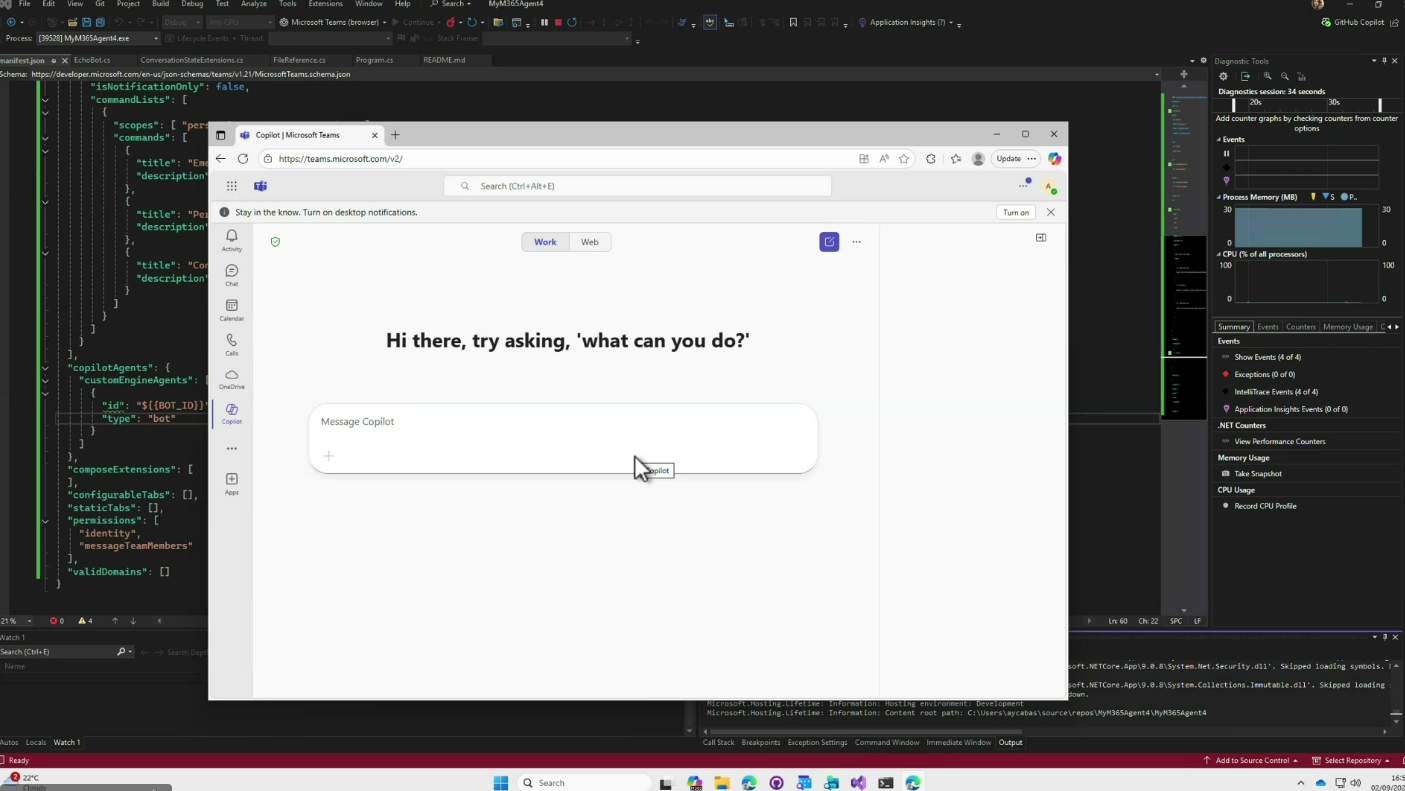Viewport: 1405px width, 791px height.
Task: Switch to EchoBot.cs tab
Action: [x=92, y=60]
